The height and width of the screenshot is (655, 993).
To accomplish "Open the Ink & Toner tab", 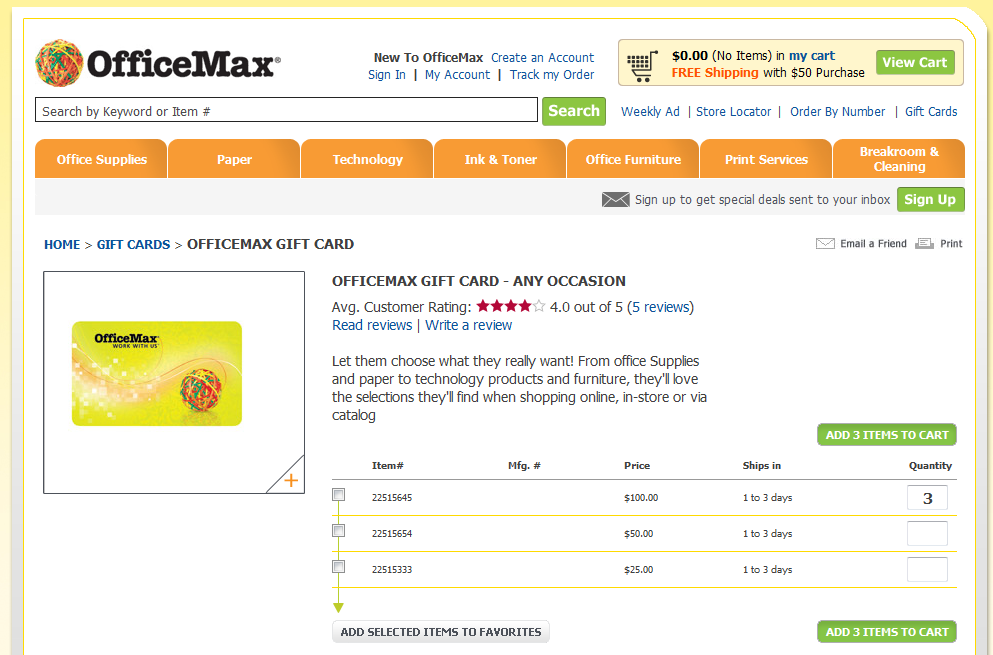I will (500, 159).
